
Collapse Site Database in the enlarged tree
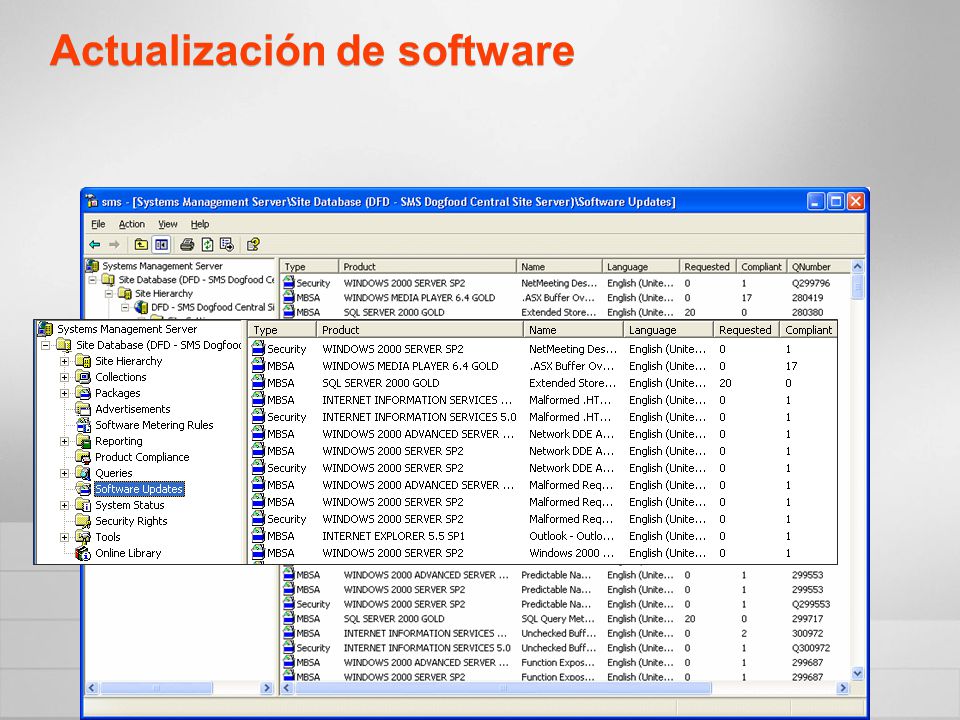(x=45, y=345)
